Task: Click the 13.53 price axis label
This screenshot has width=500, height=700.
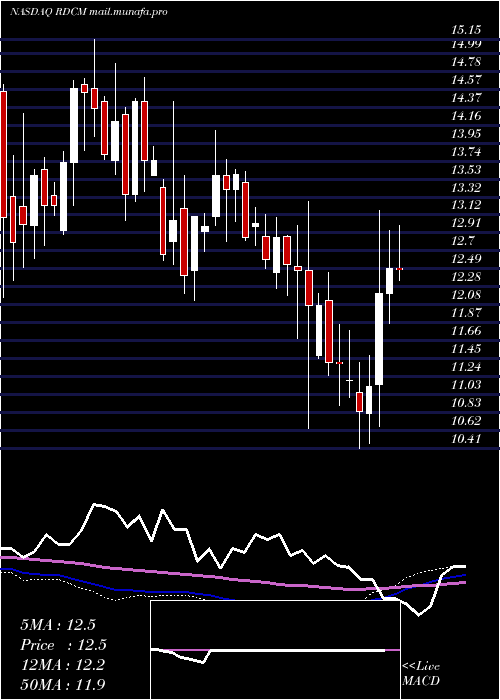Action: click(x=466, y=170)
